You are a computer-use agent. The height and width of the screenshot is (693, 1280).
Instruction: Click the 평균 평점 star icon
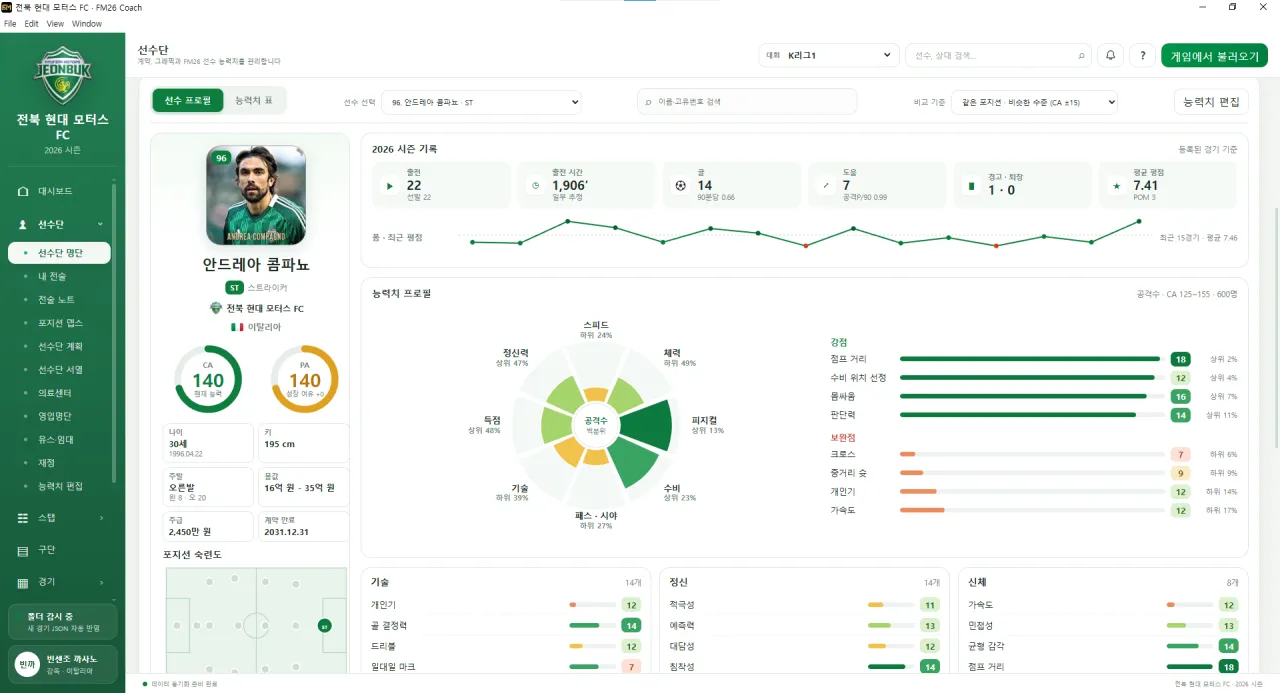tap(1116, 186)
